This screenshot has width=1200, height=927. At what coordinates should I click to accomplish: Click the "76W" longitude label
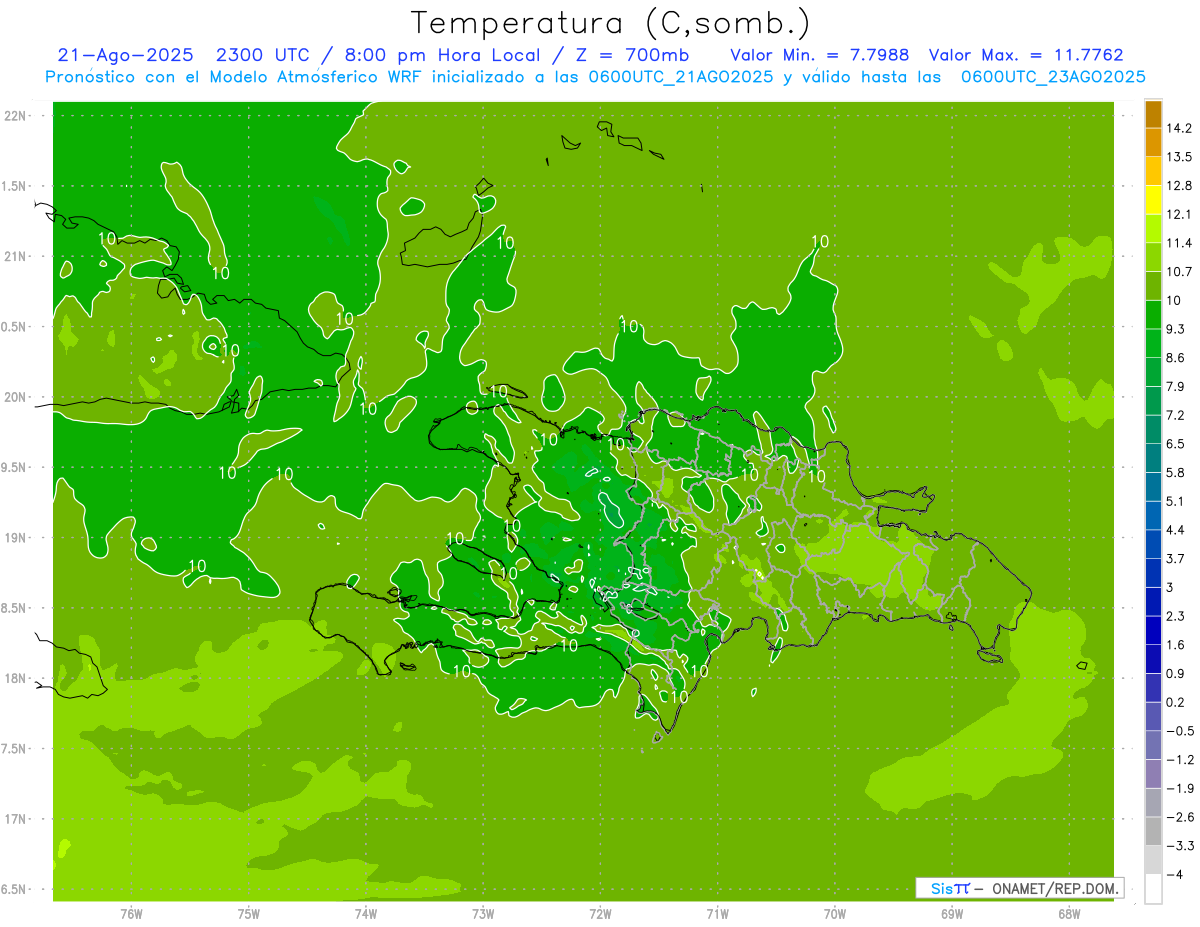tap(131, 913)
